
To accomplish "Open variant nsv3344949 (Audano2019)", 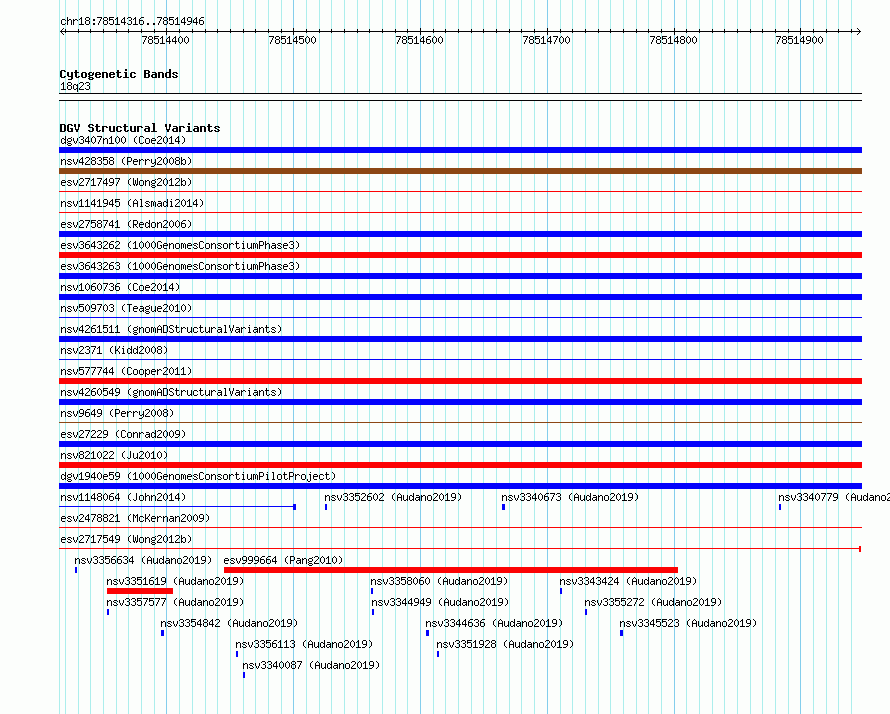I will tap(440, 602).
